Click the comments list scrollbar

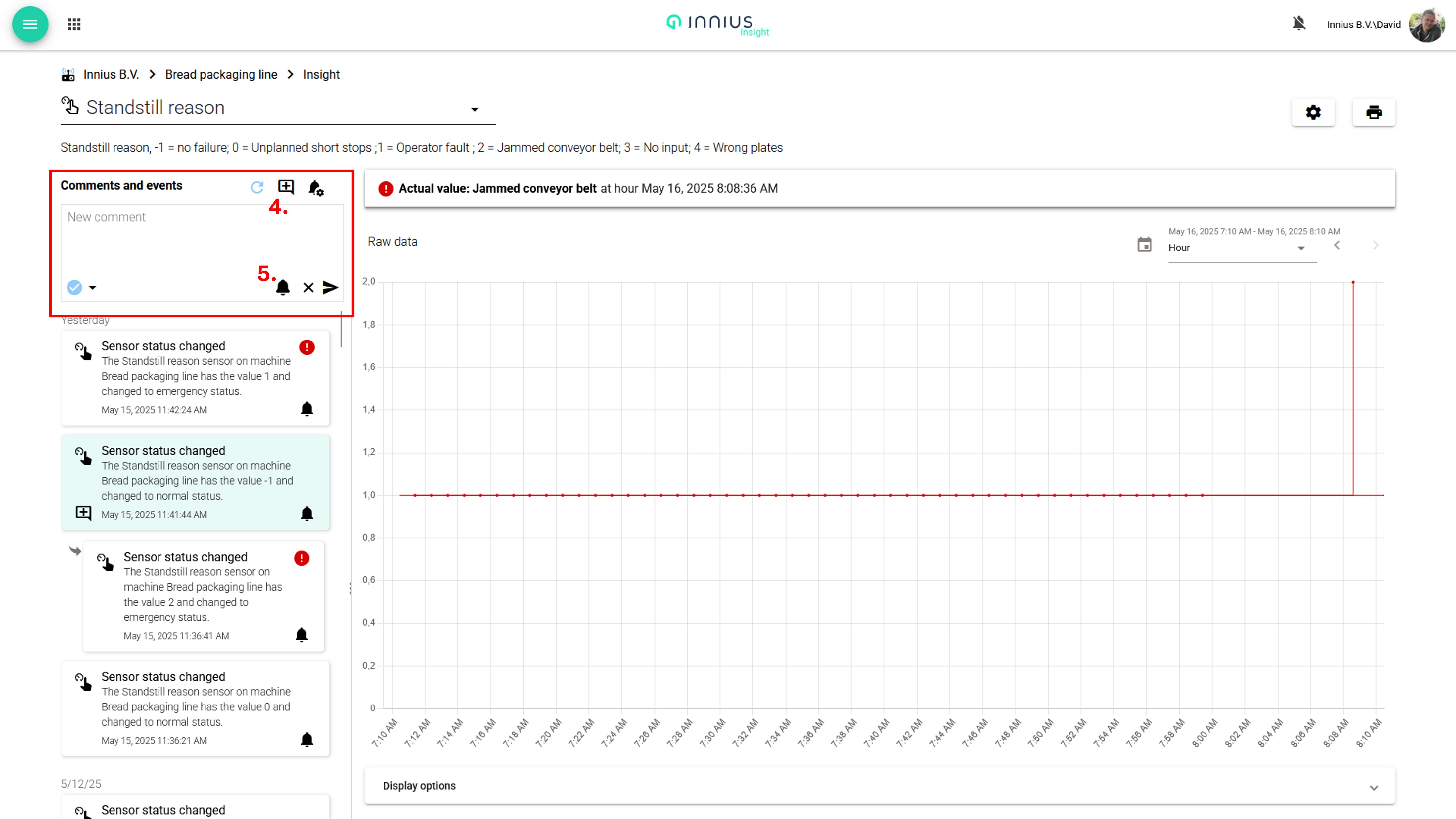(341, 330)
